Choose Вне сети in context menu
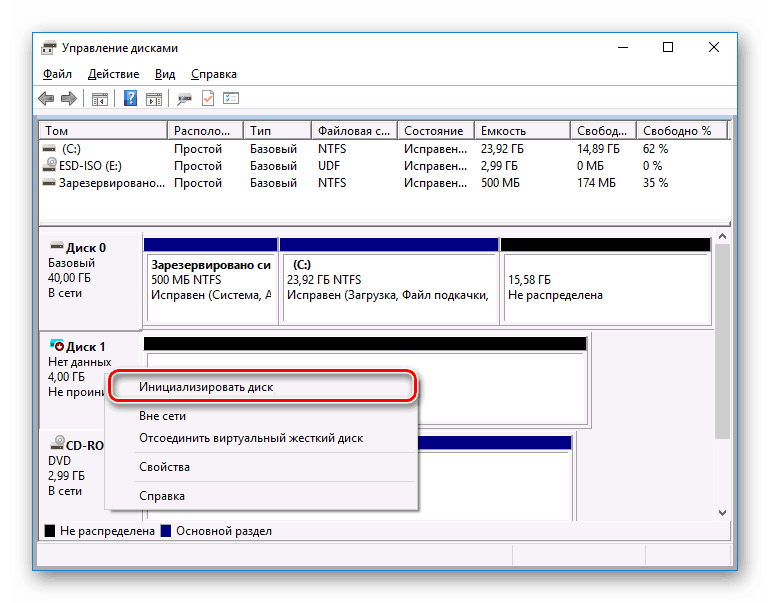This screenshot has height=603, width=770. click(262, 416)
